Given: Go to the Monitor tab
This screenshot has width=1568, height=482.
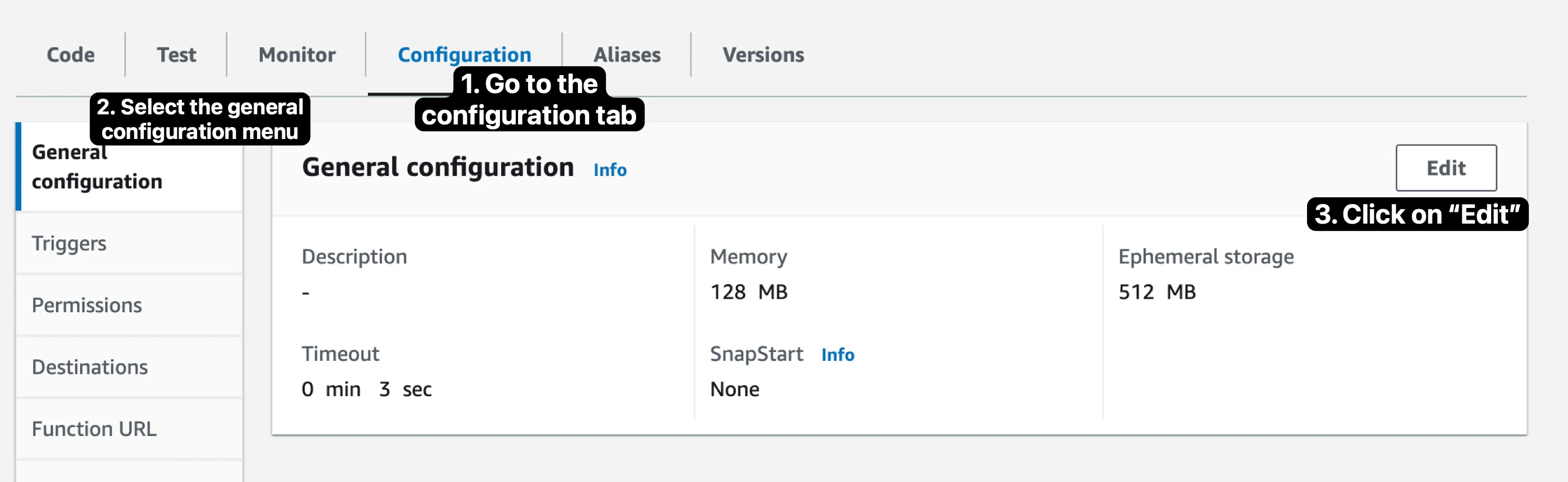Looking at the screenshot, I should pos(296,55).
